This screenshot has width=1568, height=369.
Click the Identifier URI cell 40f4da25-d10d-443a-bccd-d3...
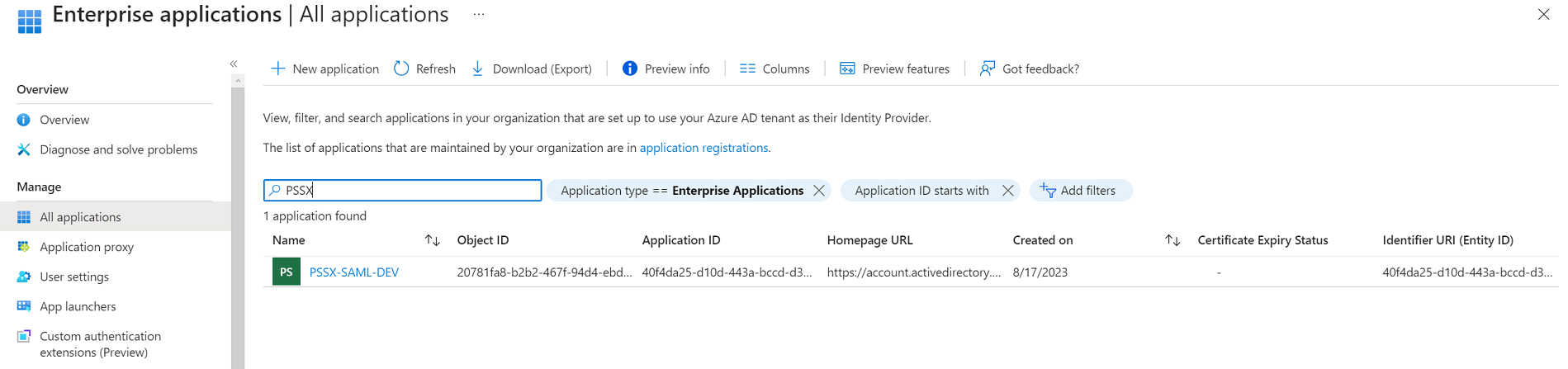pos(1468,272)
